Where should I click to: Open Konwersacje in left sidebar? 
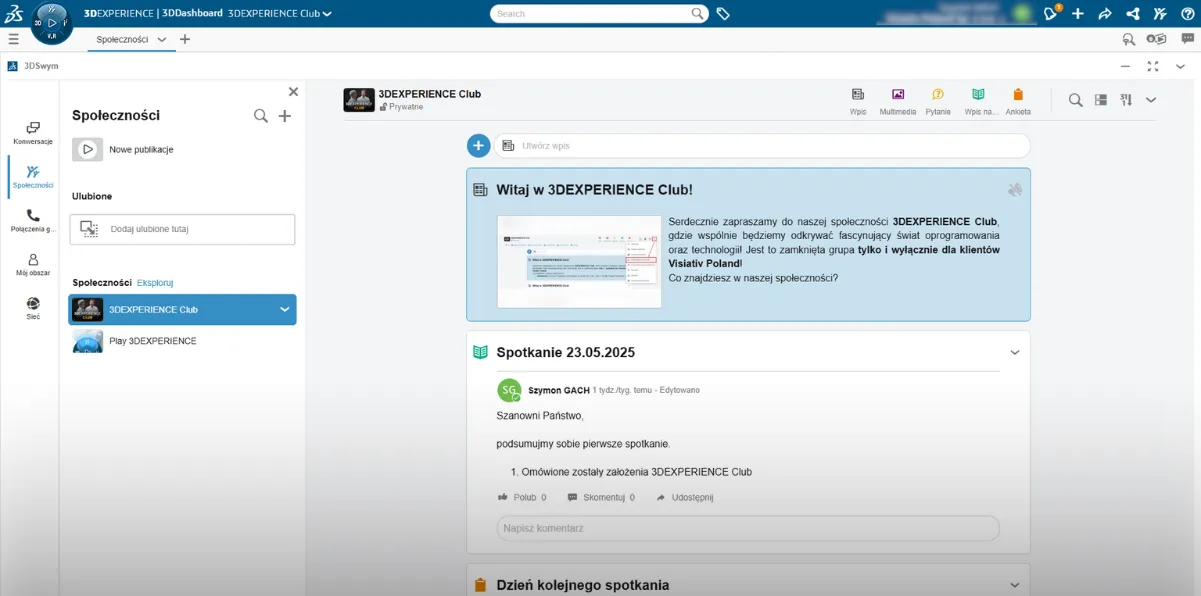click(33, 133)
